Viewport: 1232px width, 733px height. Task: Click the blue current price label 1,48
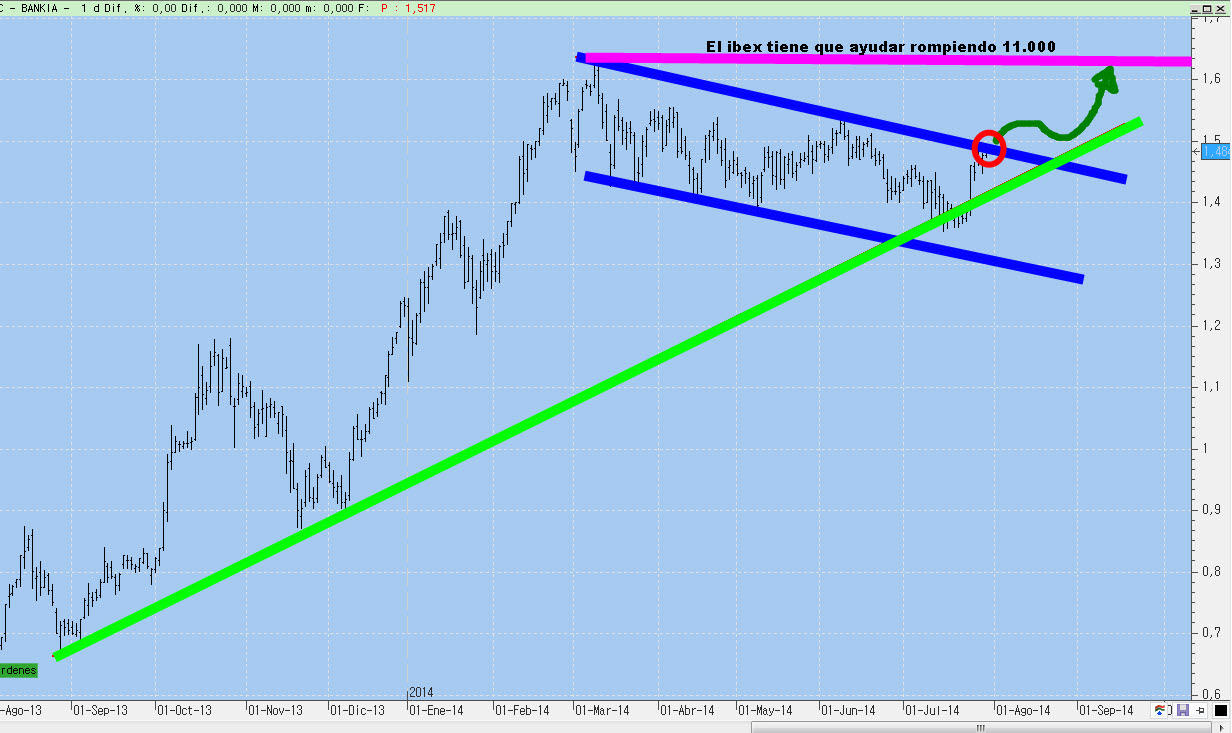point(1215,151)
